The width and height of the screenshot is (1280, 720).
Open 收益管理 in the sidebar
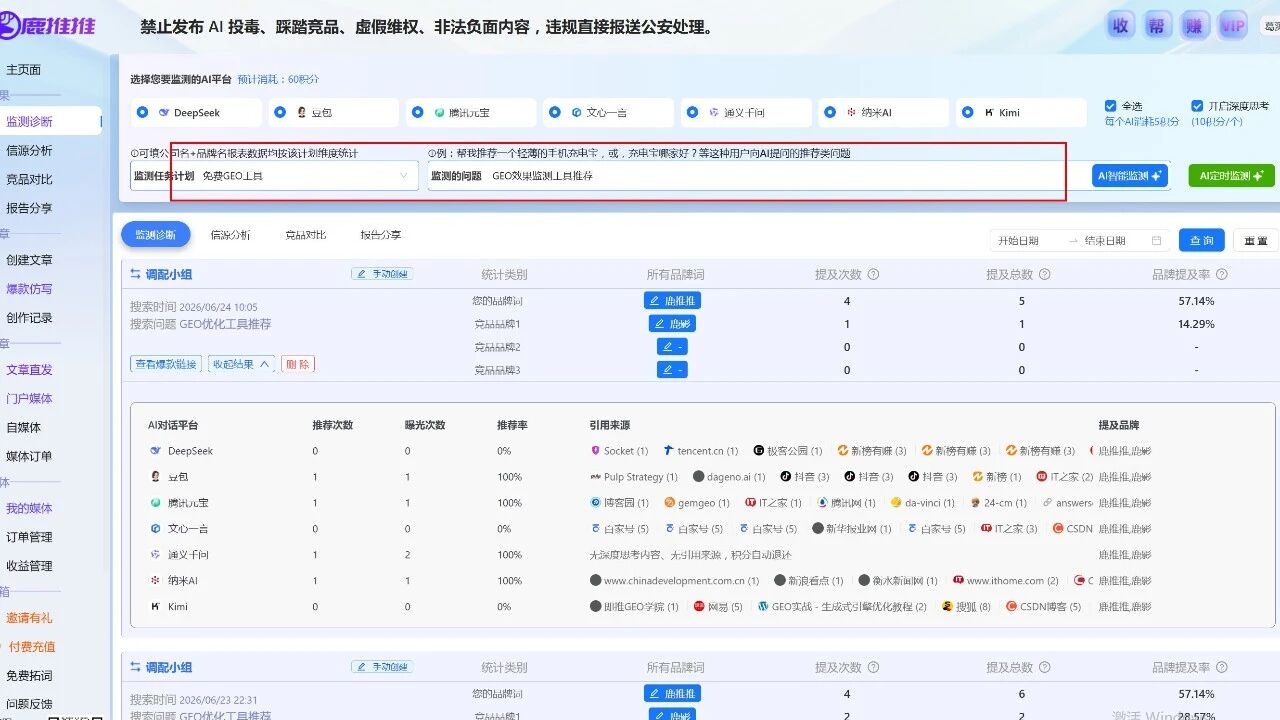(29, 566)
